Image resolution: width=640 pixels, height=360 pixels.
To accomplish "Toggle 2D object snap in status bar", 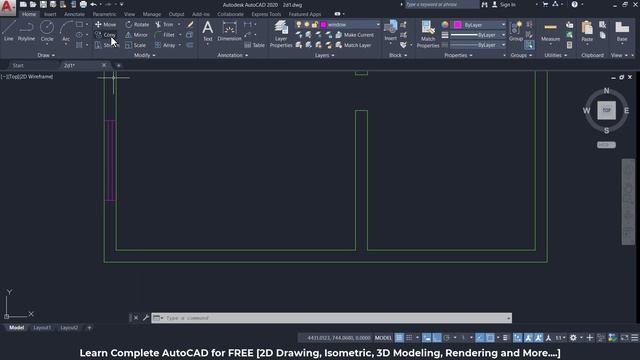I will (x=490, y=338).
